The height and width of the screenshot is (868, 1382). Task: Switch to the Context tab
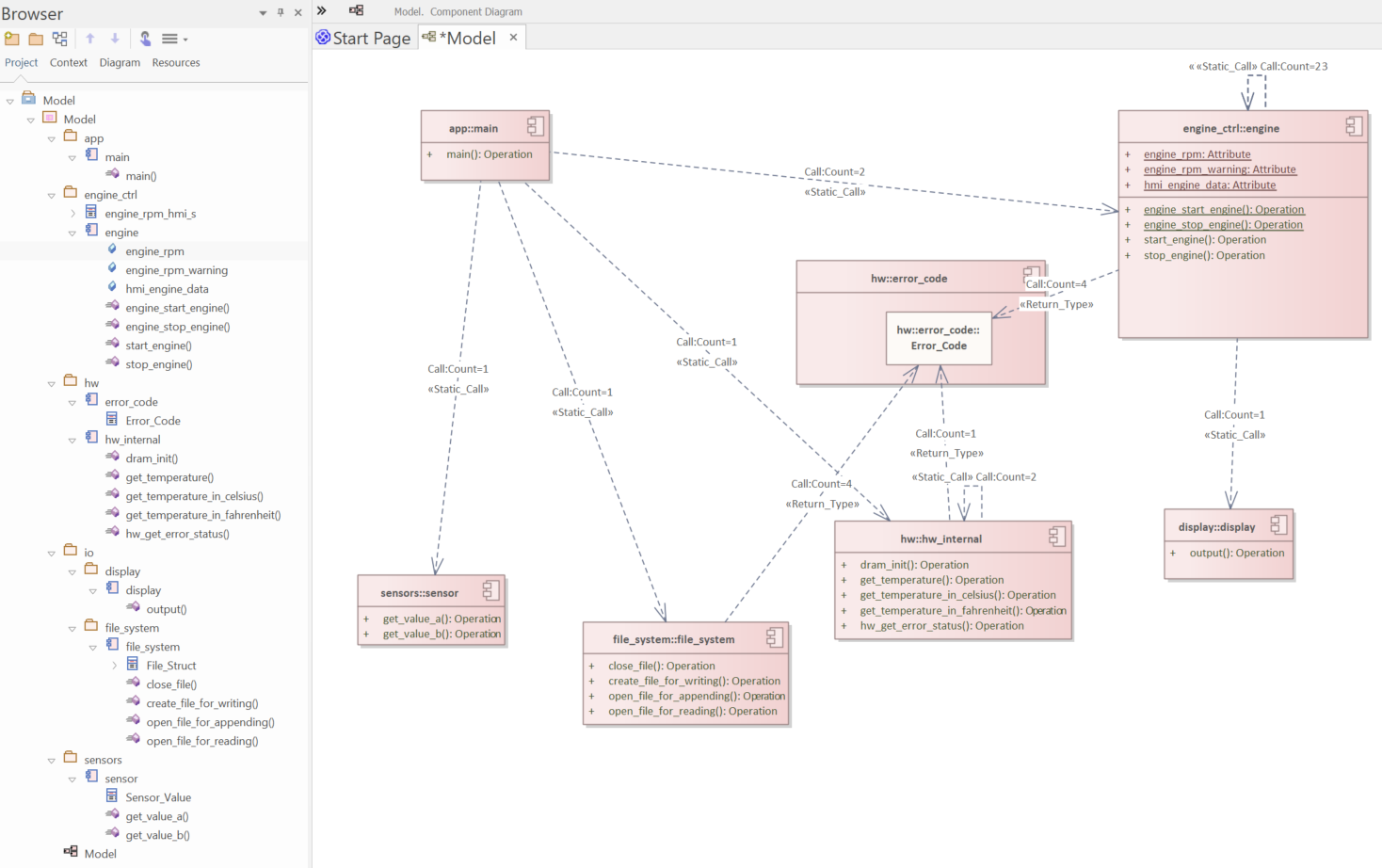pyautogui.click(x=69, y=62)
